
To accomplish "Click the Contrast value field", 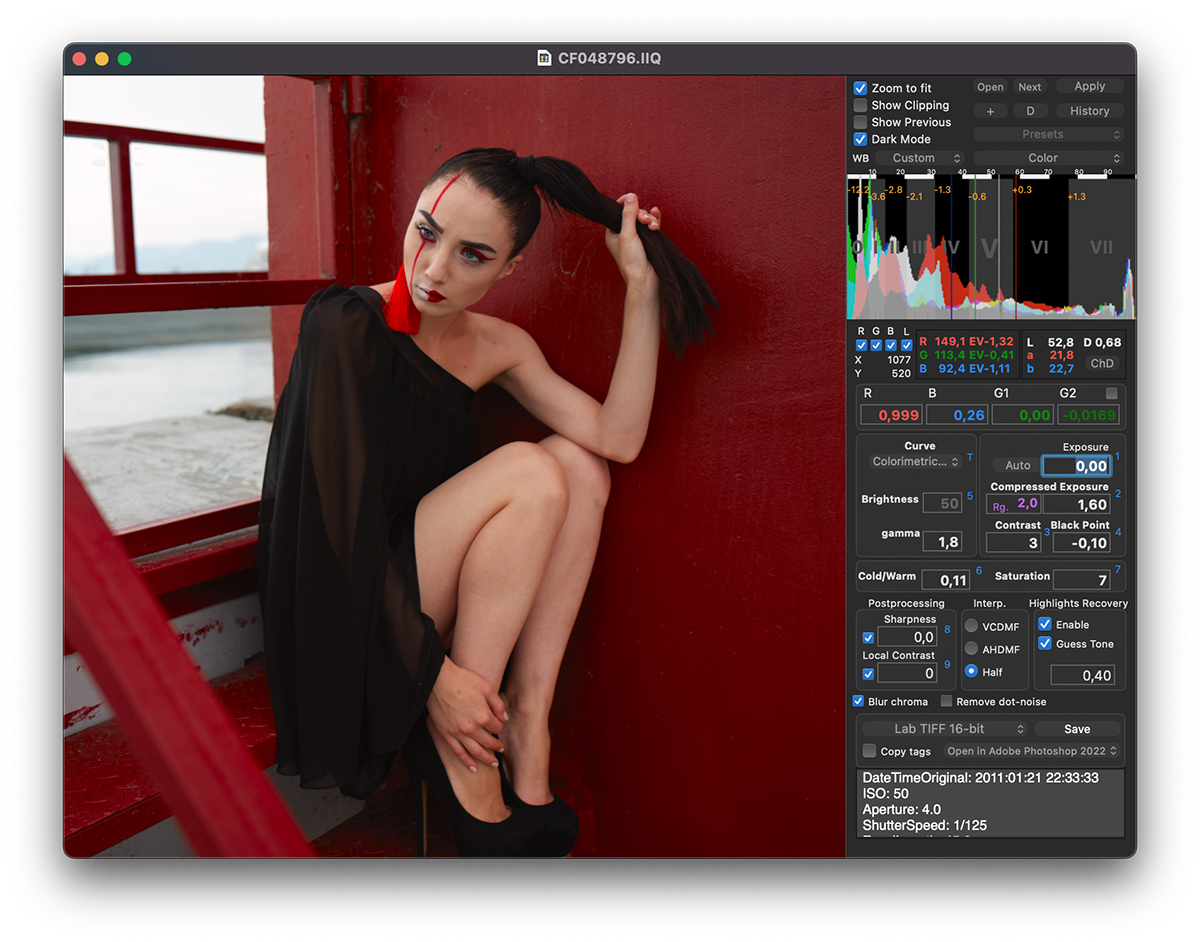I will pos(1014,542).
